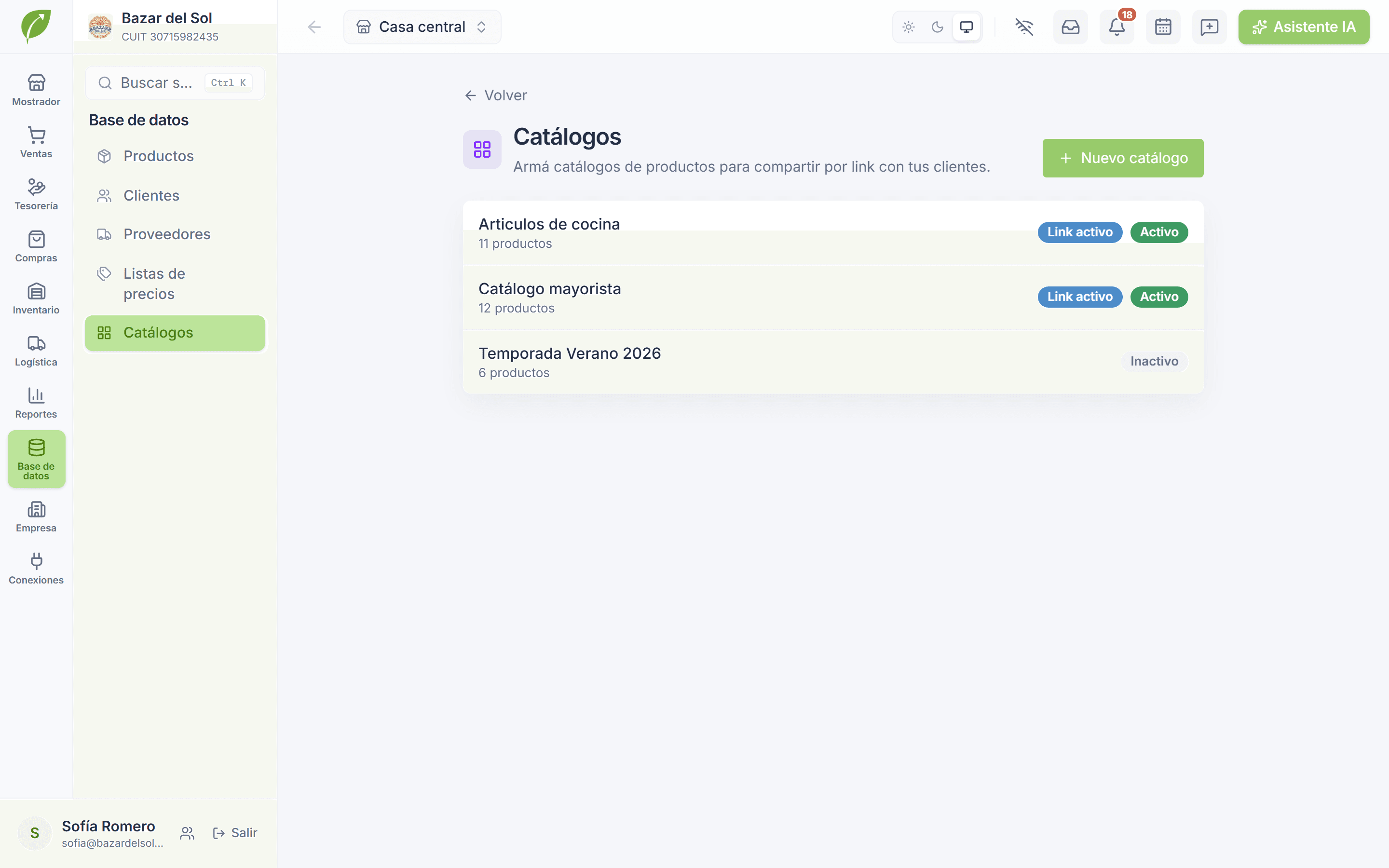Open the inbox tray icon

coord(1071,27)
